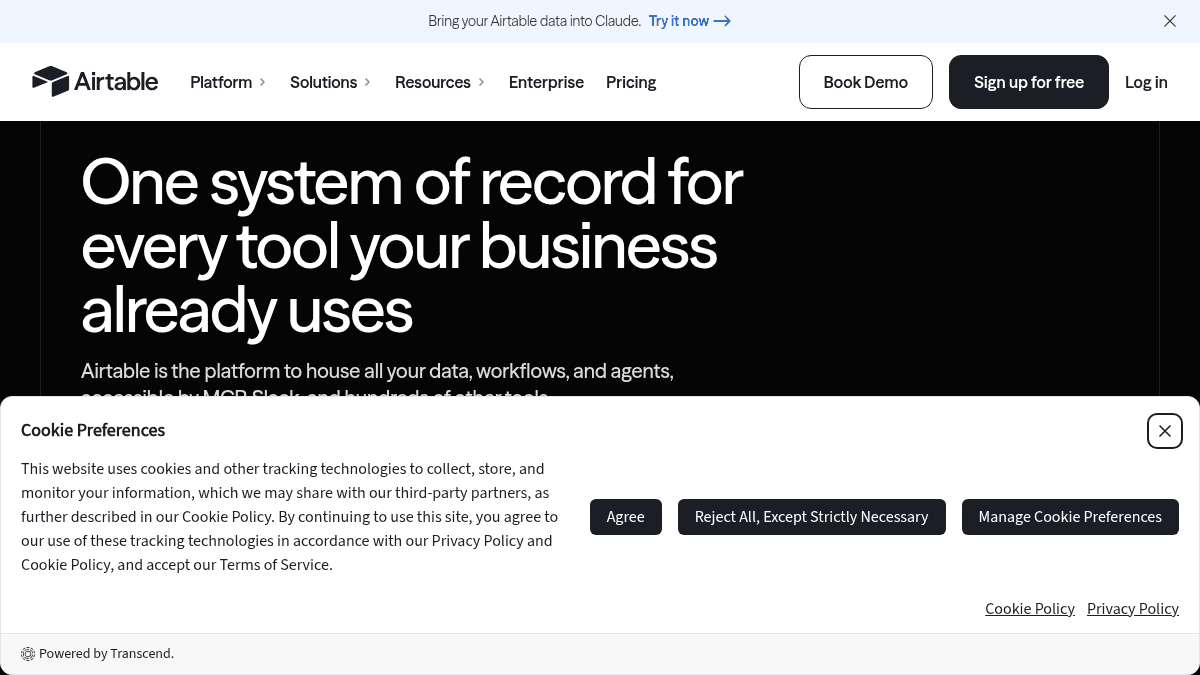Viewport: 1200px width, 675px height.
Task: Close the Cookie Preferences dialog
Action: click(x=1165, y=431)
